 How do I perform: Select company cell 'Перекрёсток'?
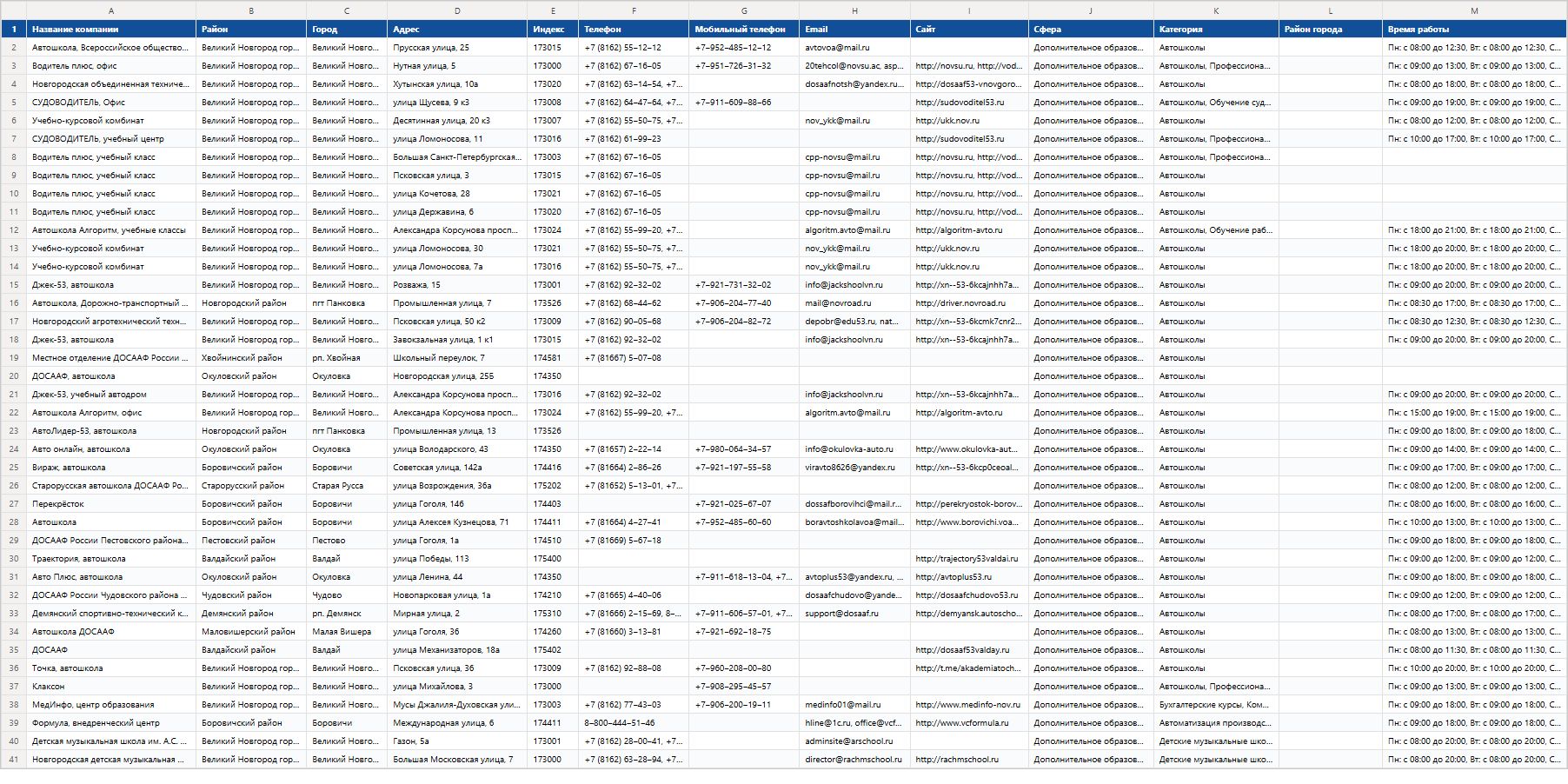coord(111,504)
